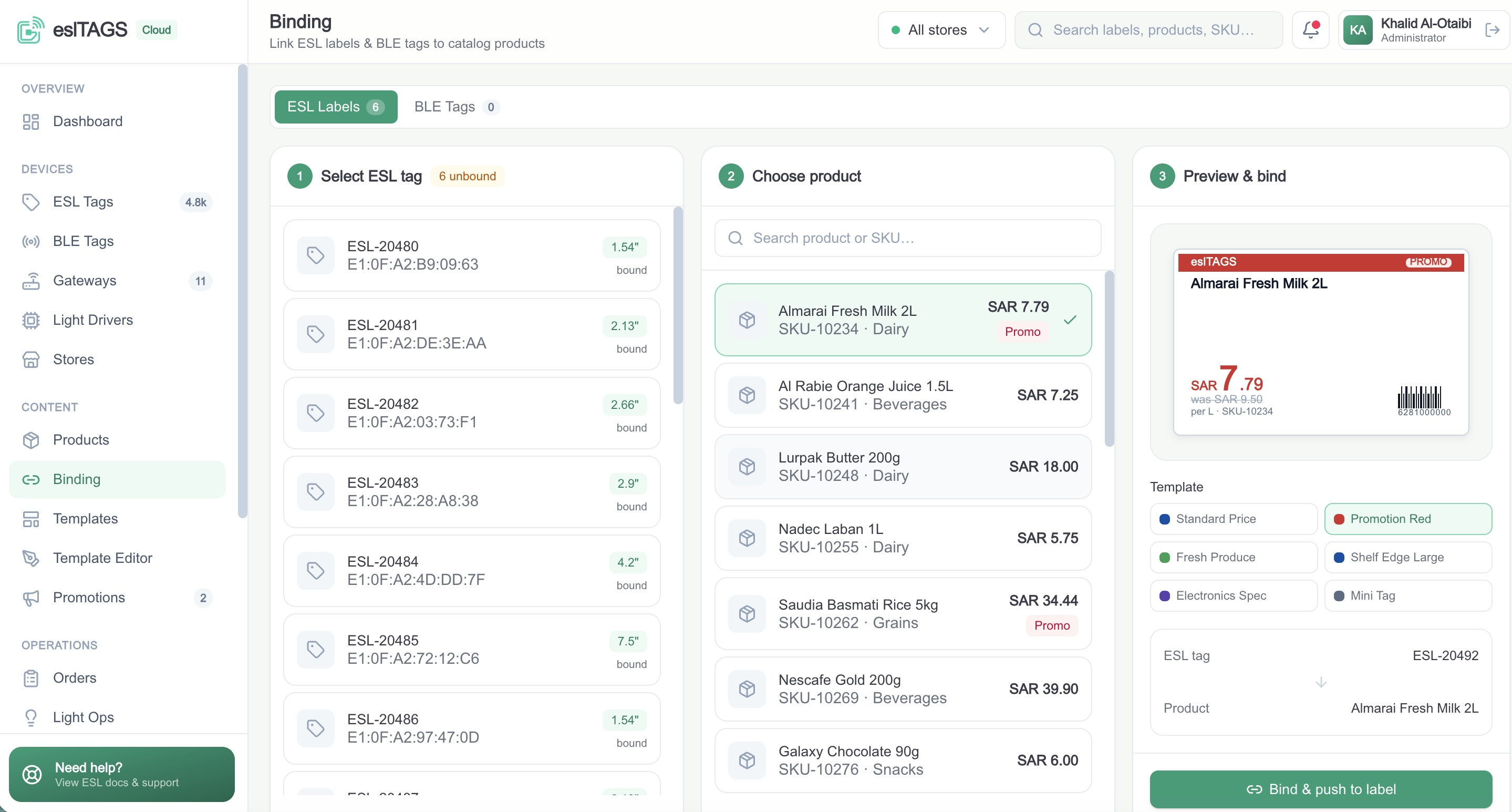This screenshot has width=1512, height=812.
Task: Click Bind & push to label button
Action: pyautogui.click(x=1321, y=790)
